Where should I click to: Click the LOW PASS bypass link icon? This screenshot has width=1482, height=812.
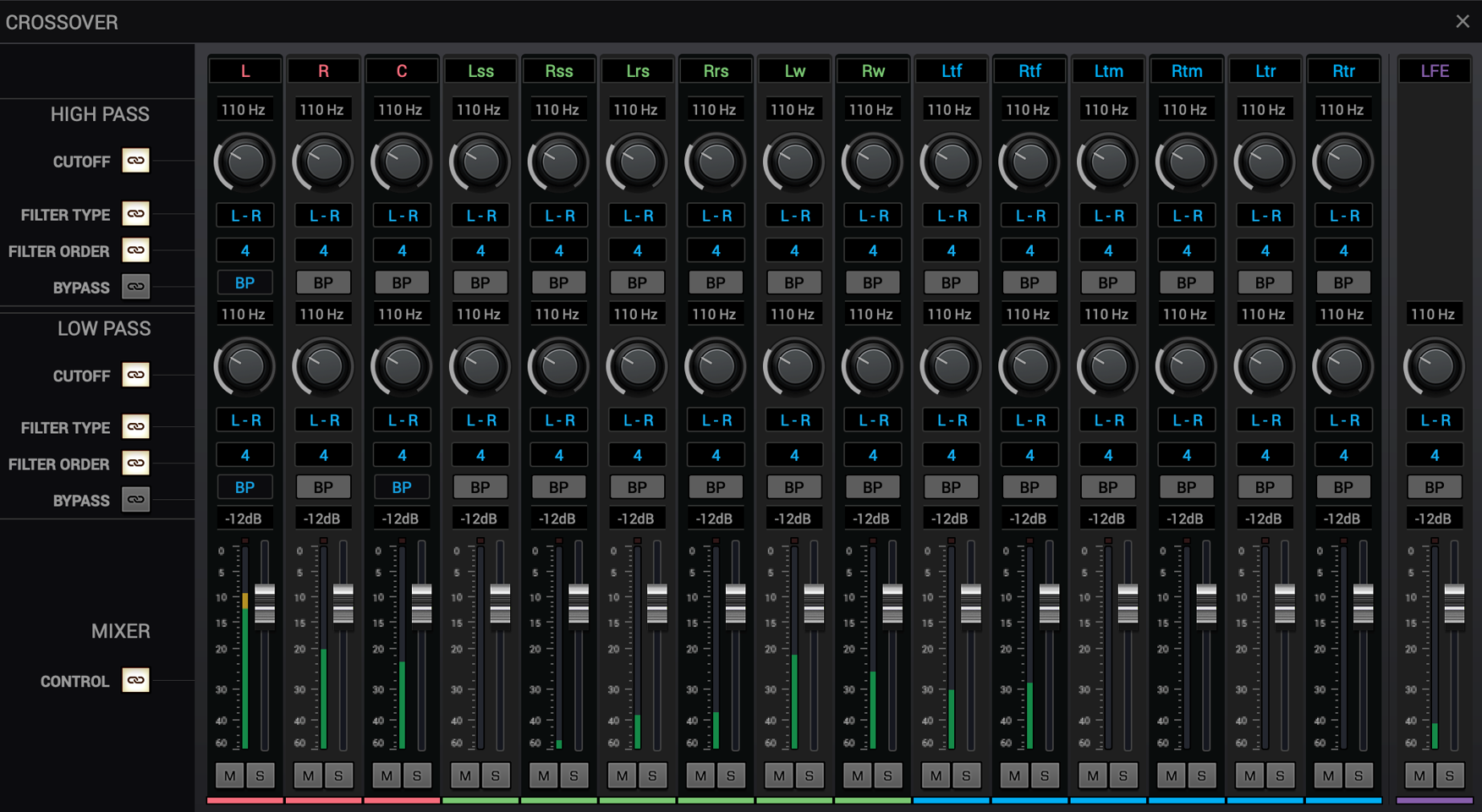(135, 499)
